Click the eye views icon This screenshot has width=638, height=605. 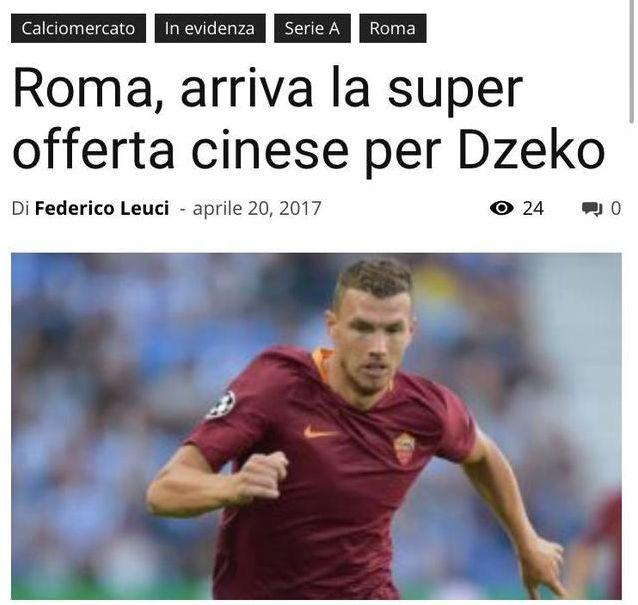click(x=501, y=208)
